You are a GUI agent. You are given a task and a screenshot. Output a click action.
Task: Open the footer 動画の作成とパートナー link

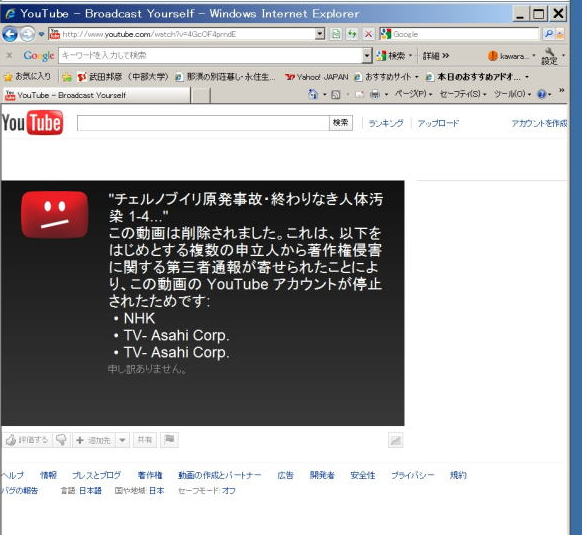220,475
